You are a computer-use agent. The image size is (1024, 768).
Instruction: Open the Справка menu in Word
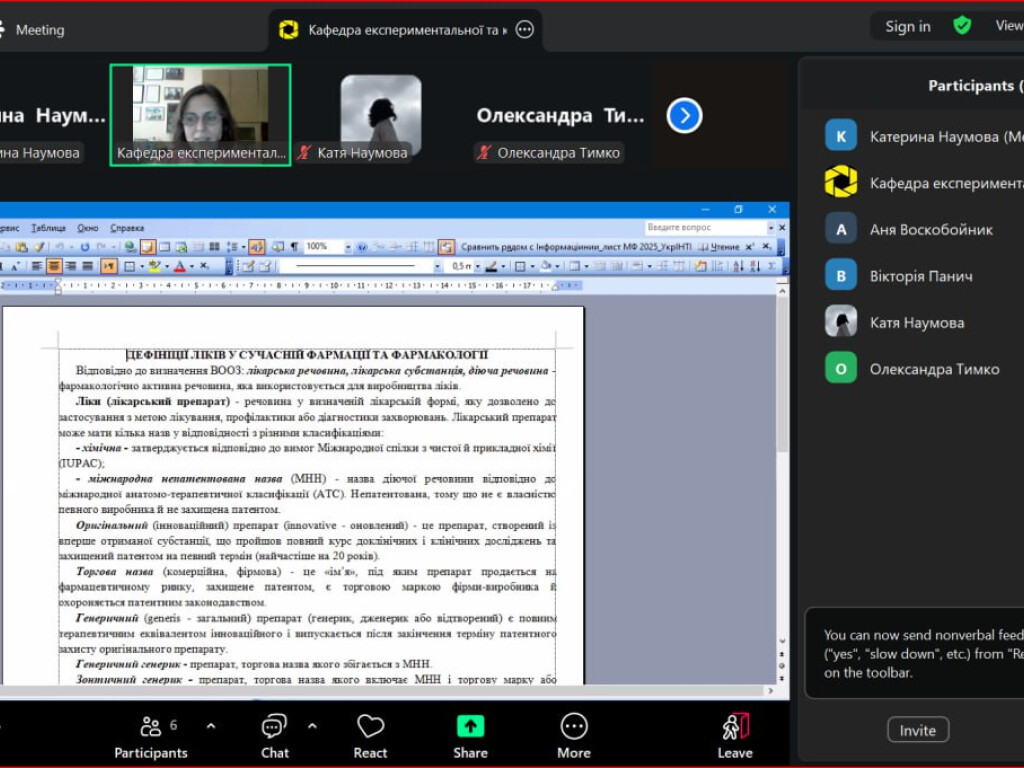pyautogui.click(x=127, y=228)
